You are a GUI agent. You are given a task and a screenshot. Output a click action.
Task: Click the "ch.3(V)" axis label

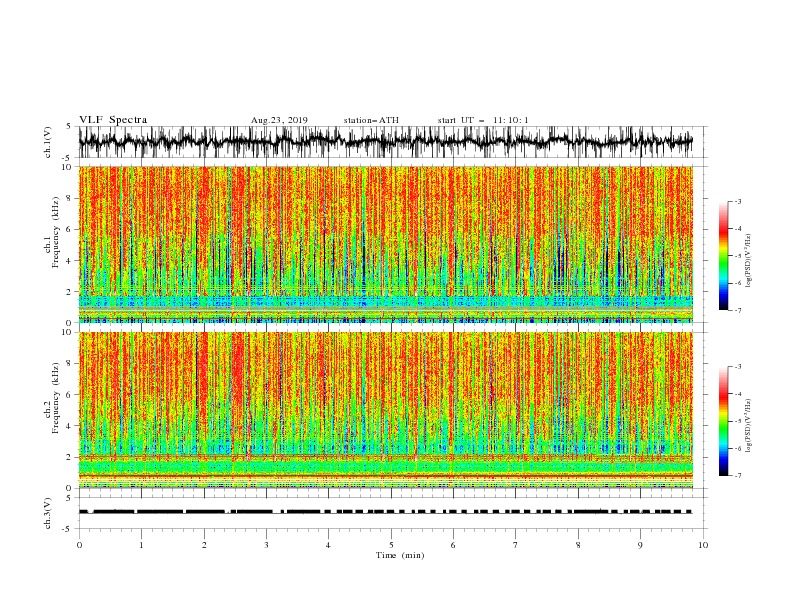(x=48, y=513)
